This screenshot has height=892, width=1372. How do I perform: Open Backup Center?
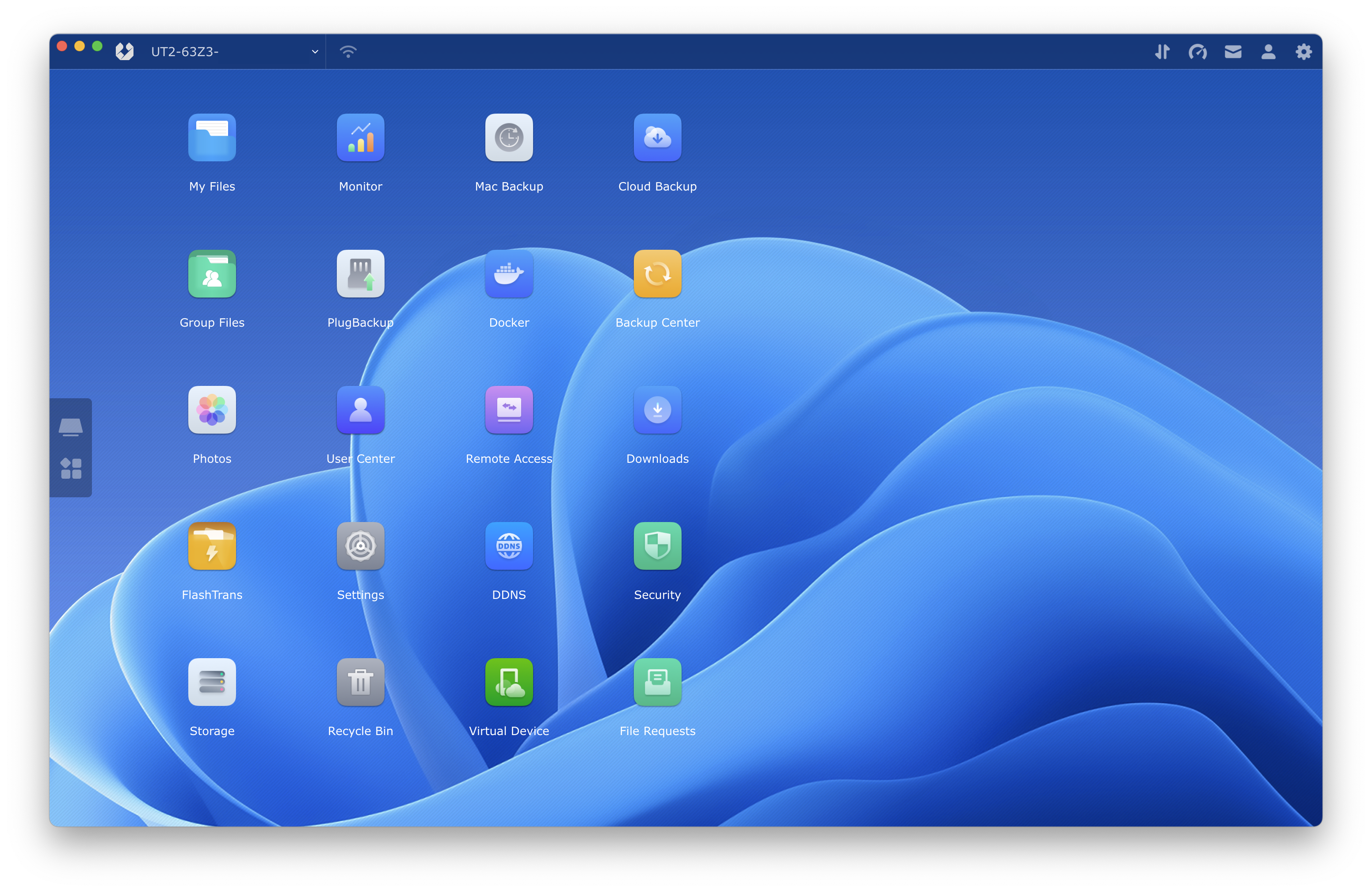657,274
